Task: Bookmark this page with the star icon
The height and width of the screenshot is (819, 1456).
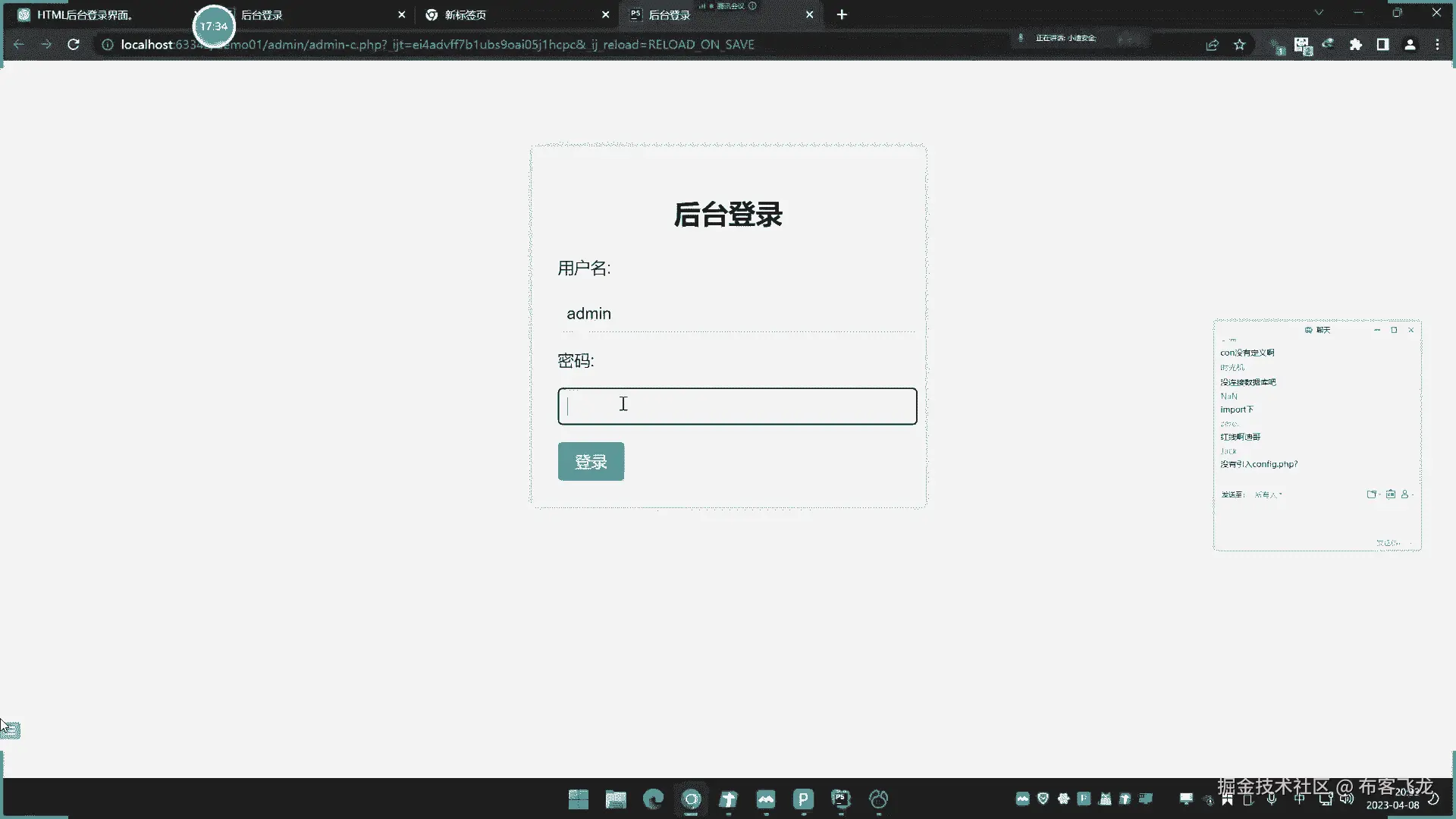Action: point(1239,45)
